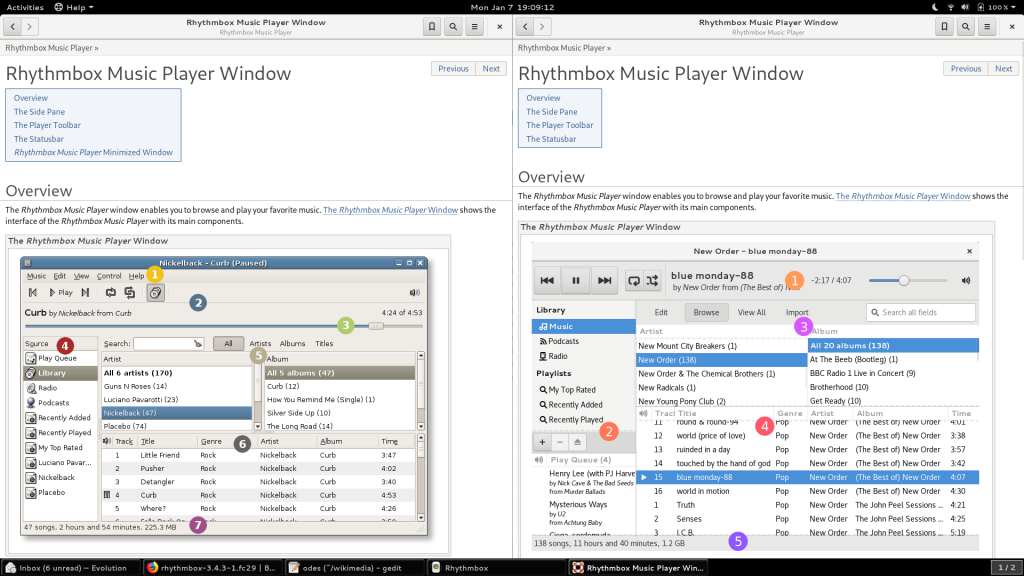This screenshot has height=576, width=1024.
Task: Click the New Order blue monday screenshot image
Action: point(756,396)
